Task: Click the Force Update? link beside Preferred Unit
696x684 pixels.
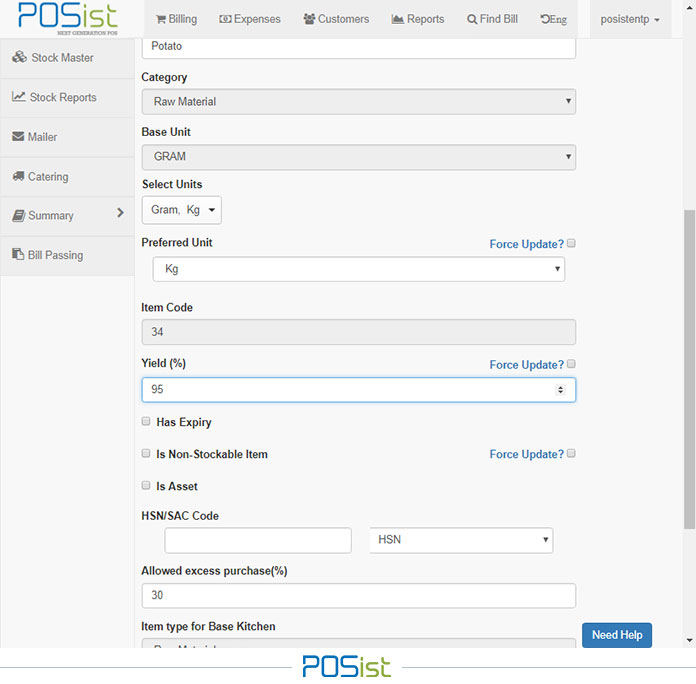Action: tap(526, 244)
